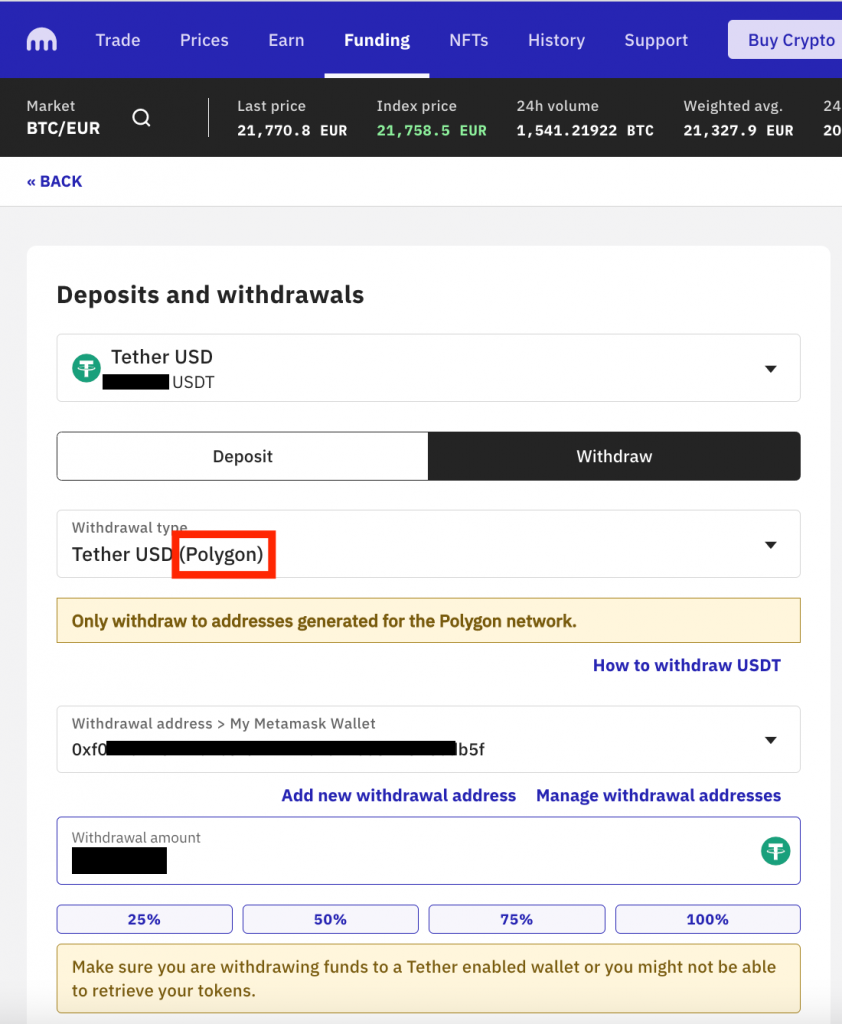Select the Withdraw option
This screenshot has height=1024, width=842.
coord(614,456)
